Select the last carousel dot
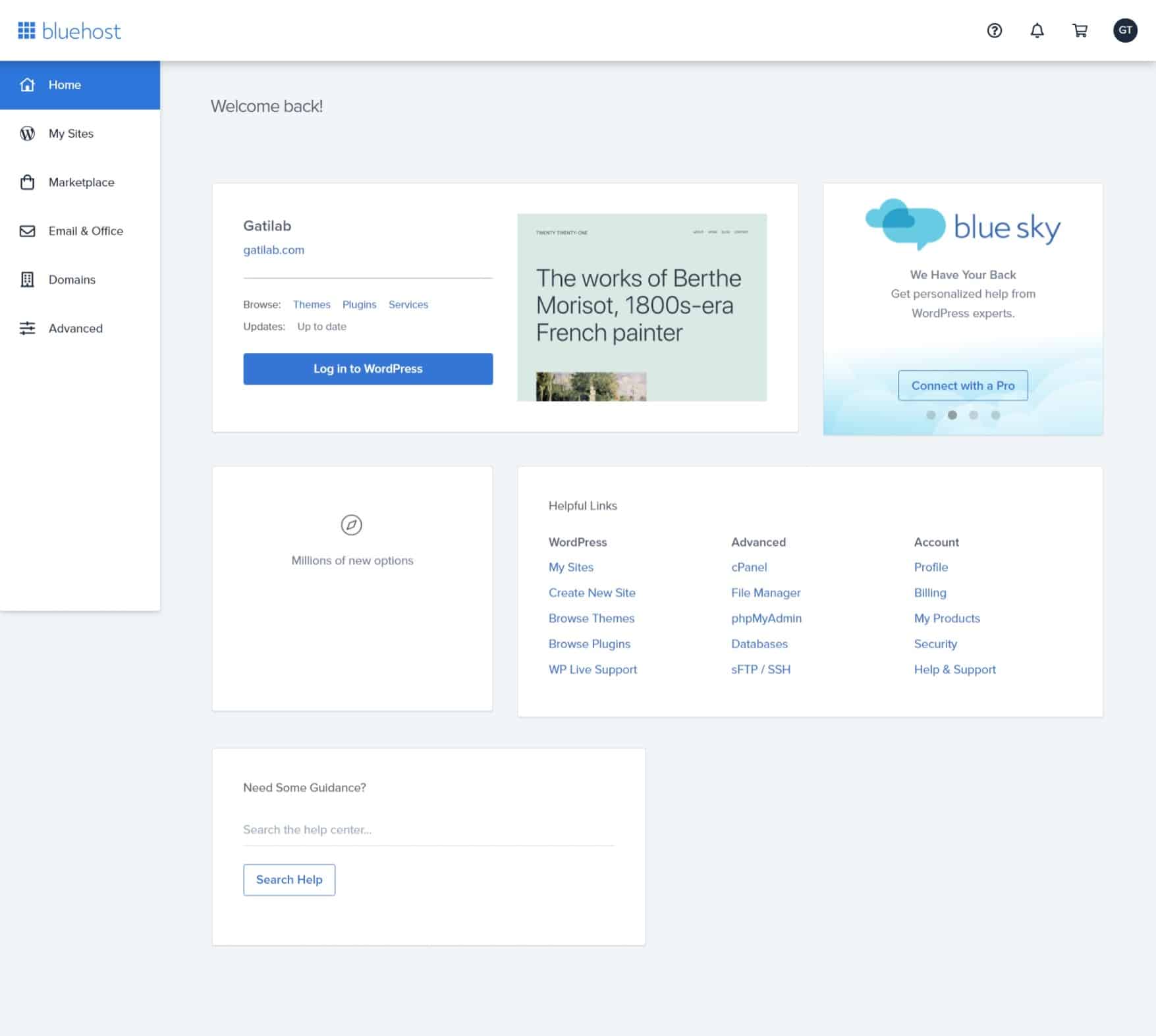Screen dimensions: 1156x1036 pos(995,415)
